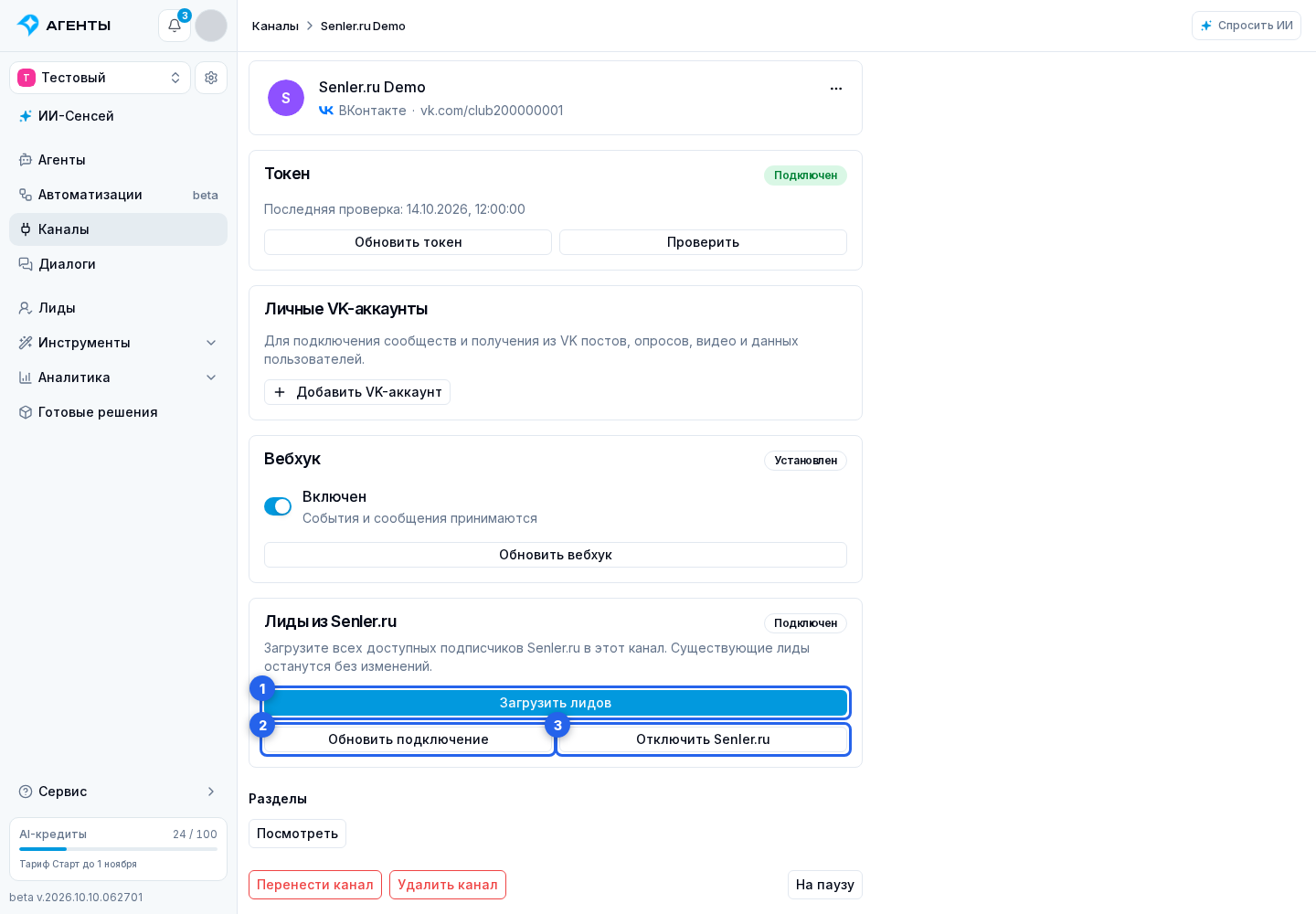
Task: Open the three-dots channel menu
Action: pos(836,89)
